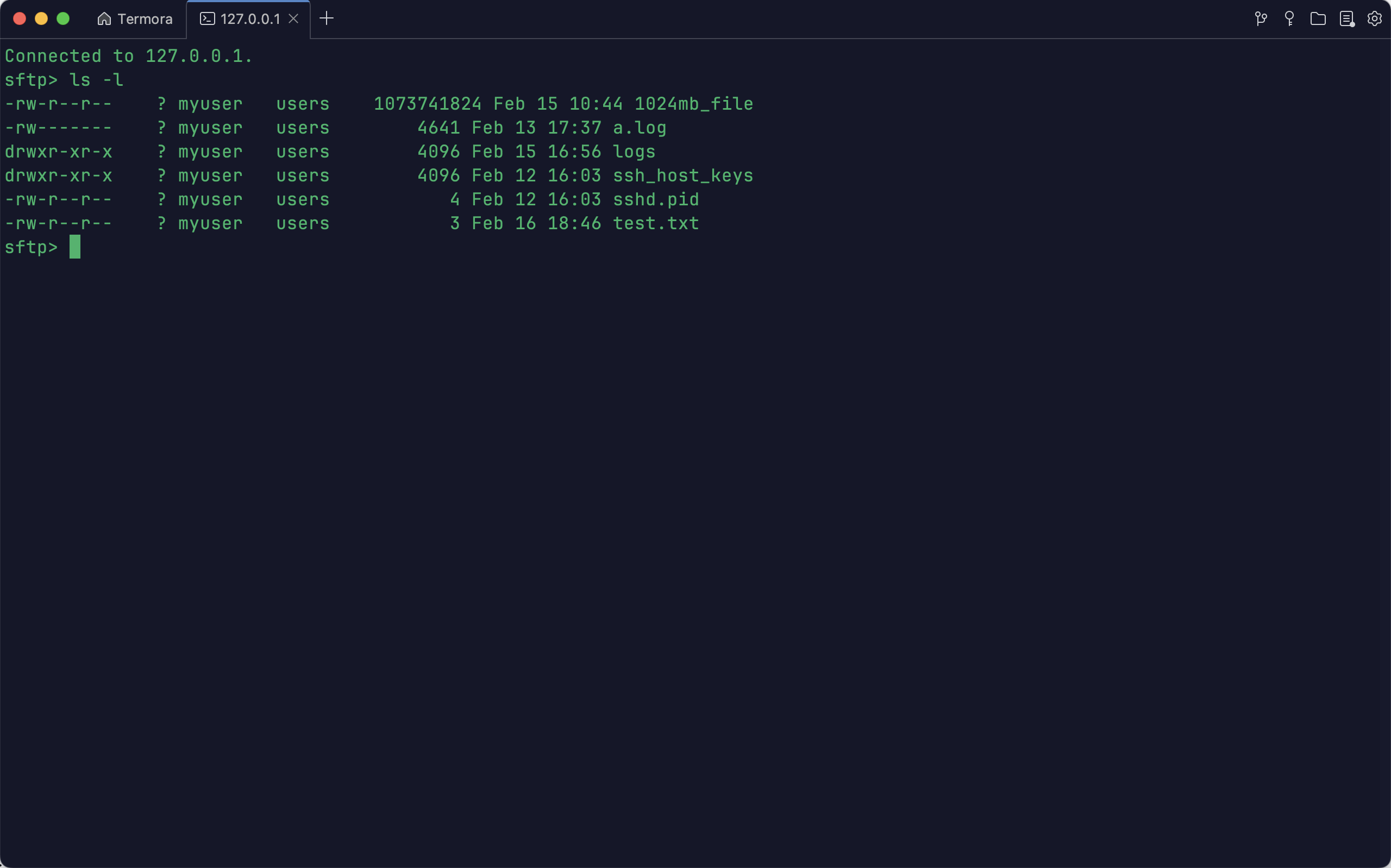Close the 127.0.0.1 tab
The width and height of the screenshot is (1391, 868).
293,19
